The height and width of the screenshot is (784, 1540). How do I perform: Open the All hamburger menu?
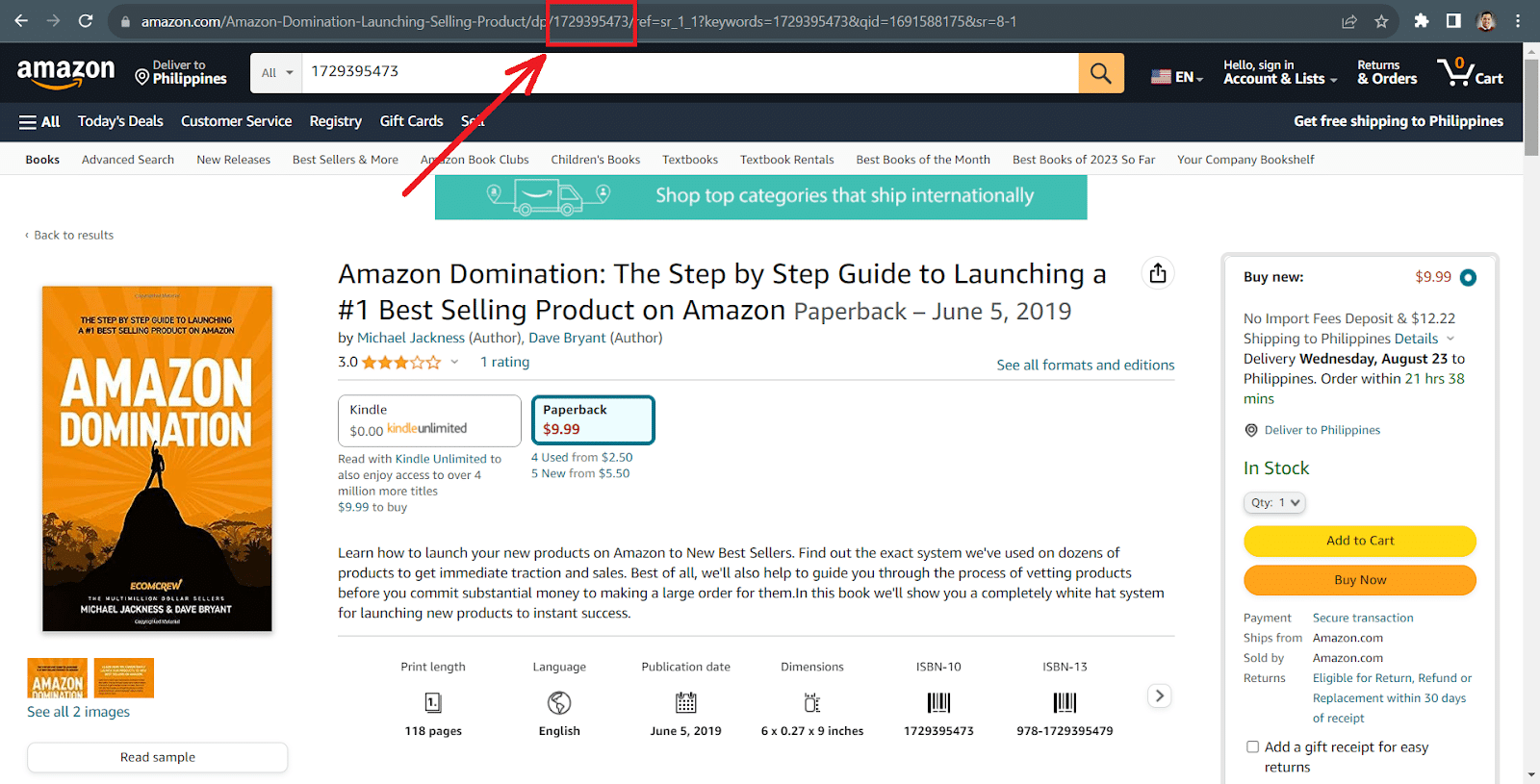(38, 121)
